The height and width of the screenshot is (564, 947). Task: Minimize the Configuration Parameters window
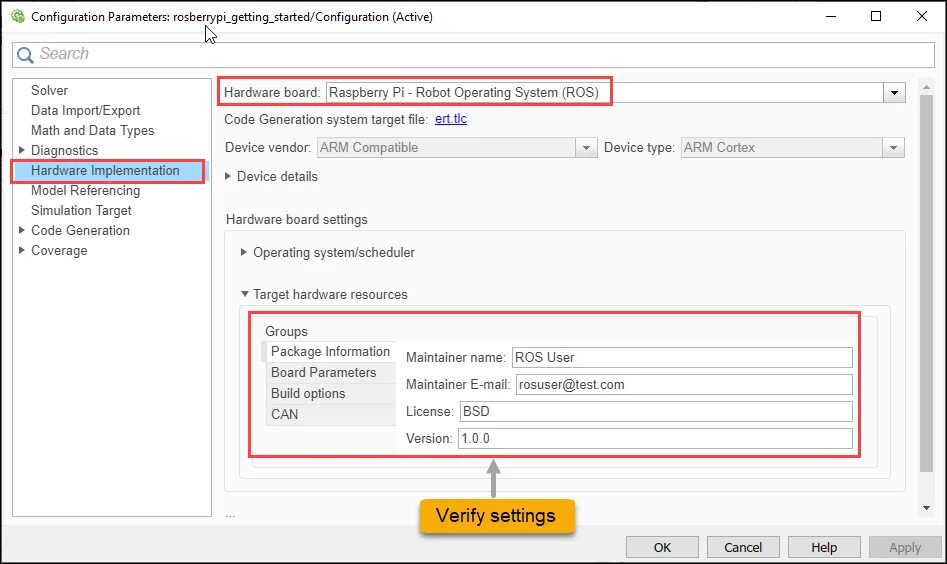pos(831,16)
